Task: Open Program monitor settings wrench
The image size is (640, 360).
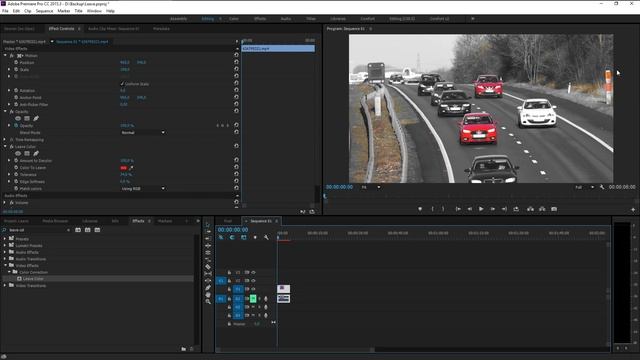Action: point(602,187)
